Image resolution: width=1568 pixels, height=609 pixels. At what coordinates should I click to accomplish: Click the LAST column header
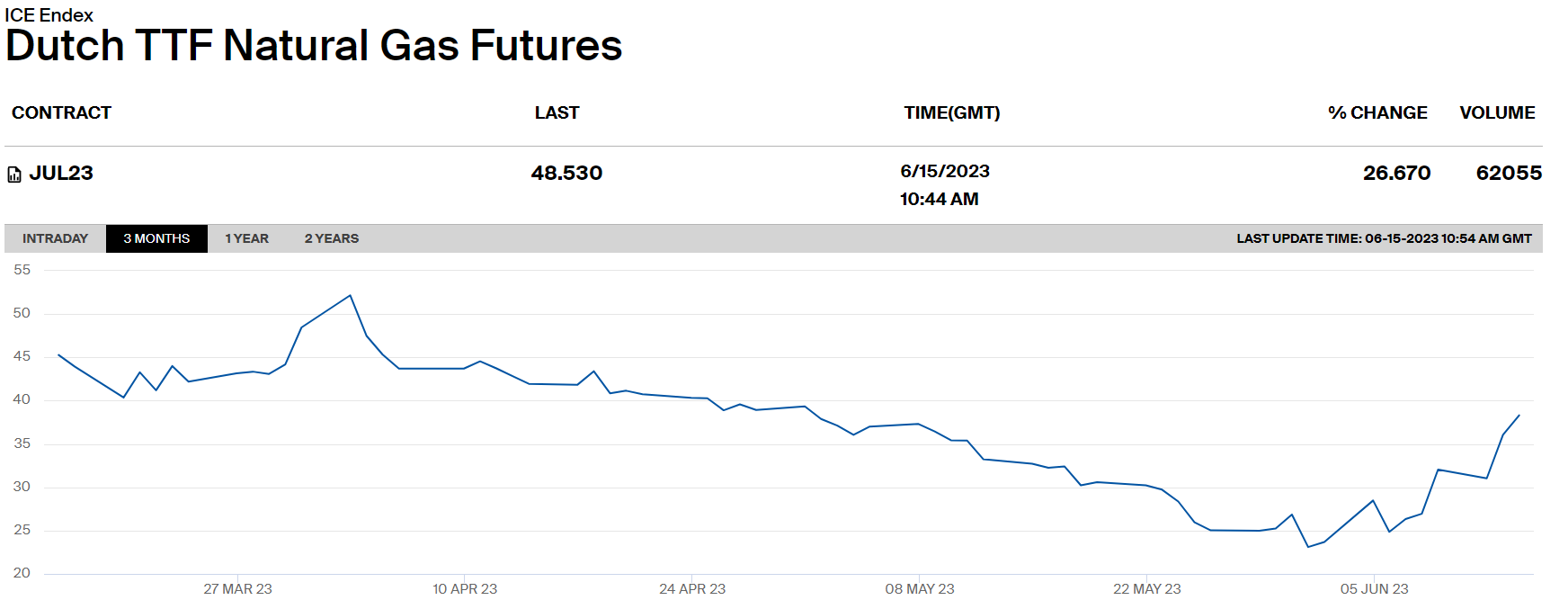557,112
